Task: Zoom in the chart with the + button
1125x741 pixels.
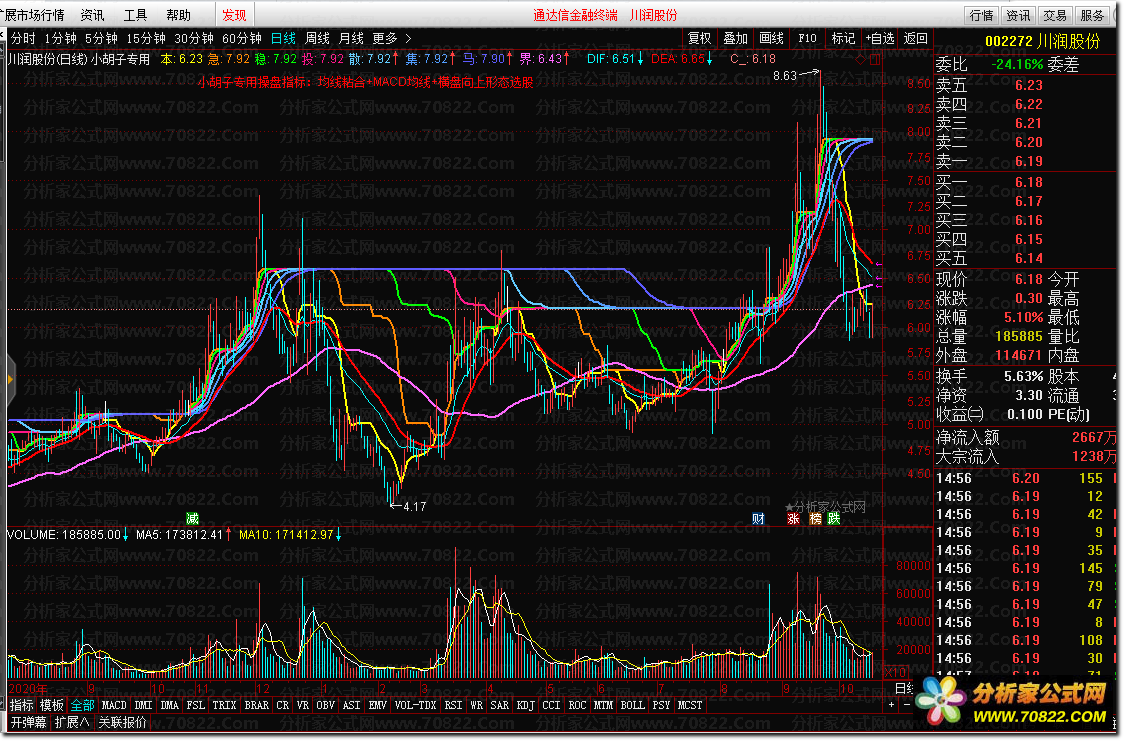Action: coord(892,706)
